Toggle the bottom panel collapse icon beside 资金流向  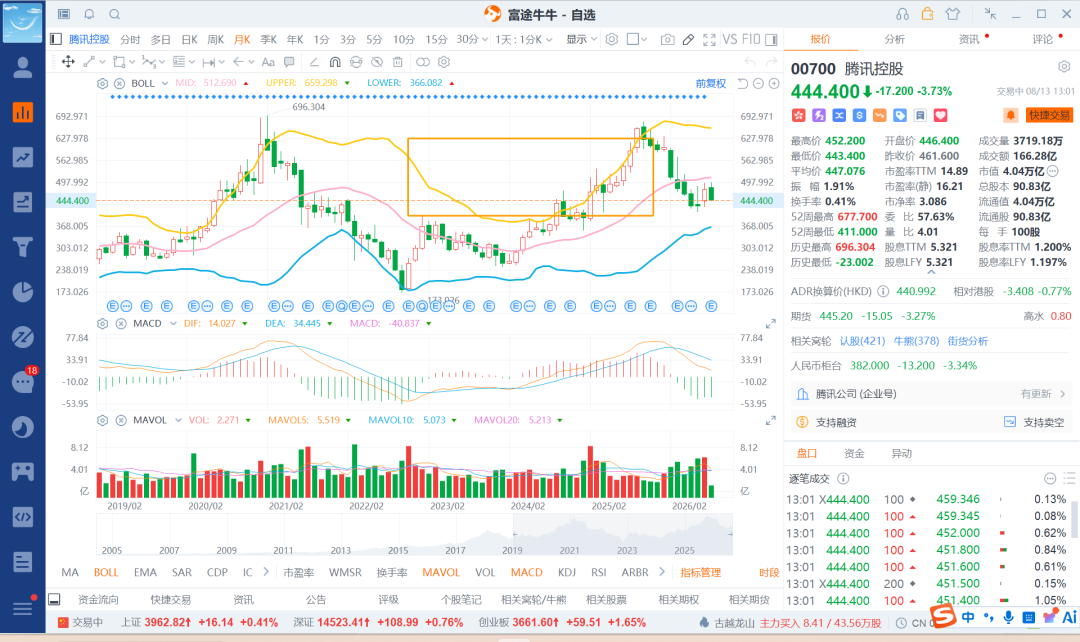54,599
